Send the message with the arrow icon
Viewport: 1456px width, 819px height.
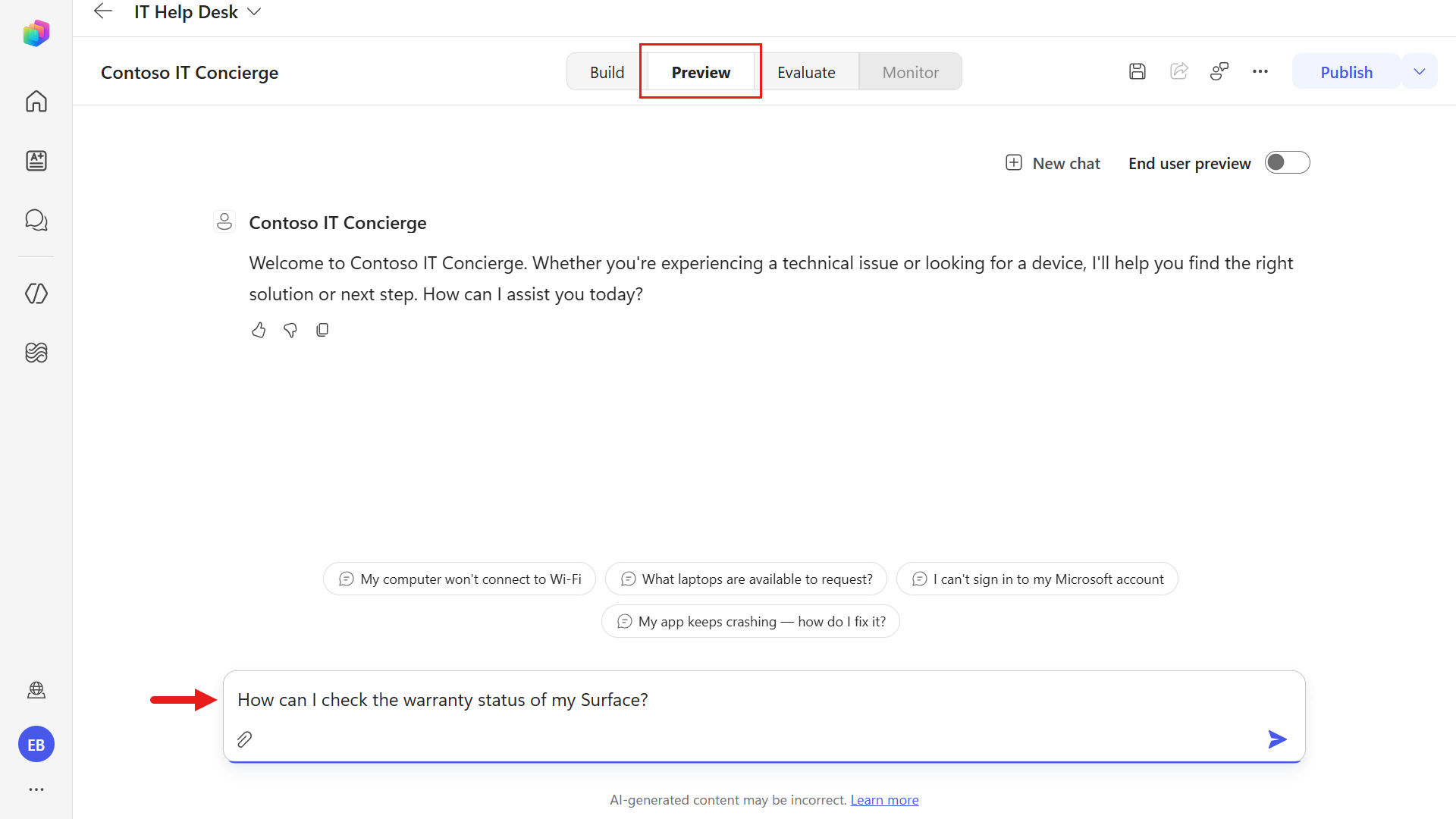point(1277,739)
